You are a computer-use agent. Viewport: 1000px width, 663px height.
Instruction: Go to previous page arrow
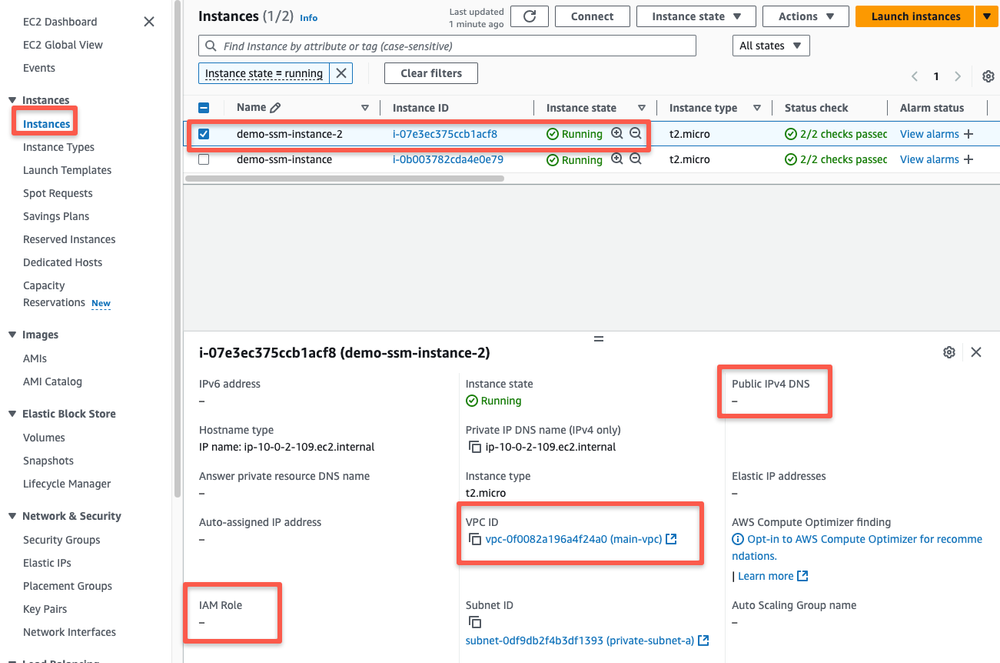[x=915, y=76]
